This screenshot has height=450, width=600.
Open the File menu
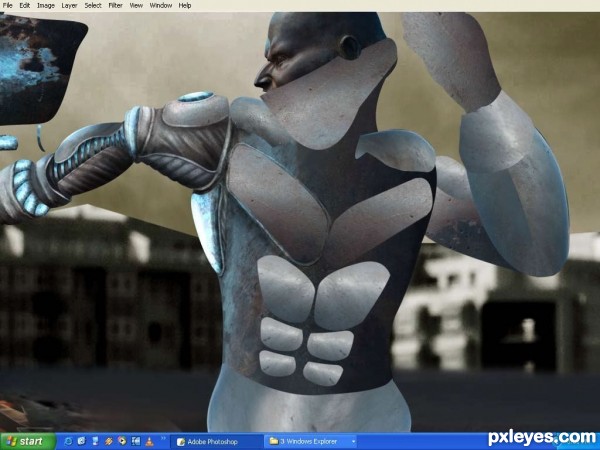(7, 5)
